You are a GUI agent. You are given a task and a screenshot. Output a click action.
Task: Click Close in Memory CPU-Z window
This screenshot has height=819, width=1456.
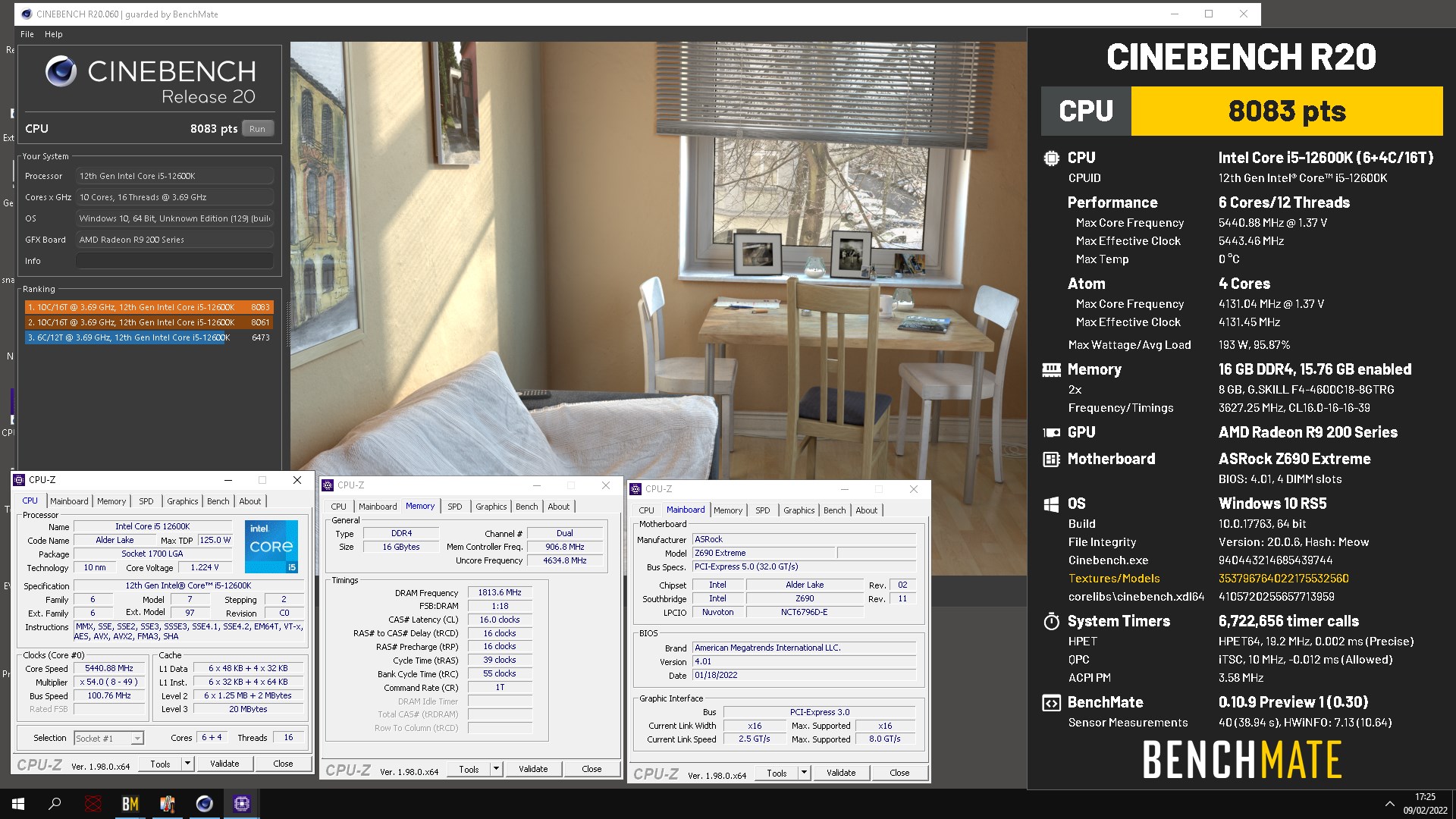click(x=591, y=769)
